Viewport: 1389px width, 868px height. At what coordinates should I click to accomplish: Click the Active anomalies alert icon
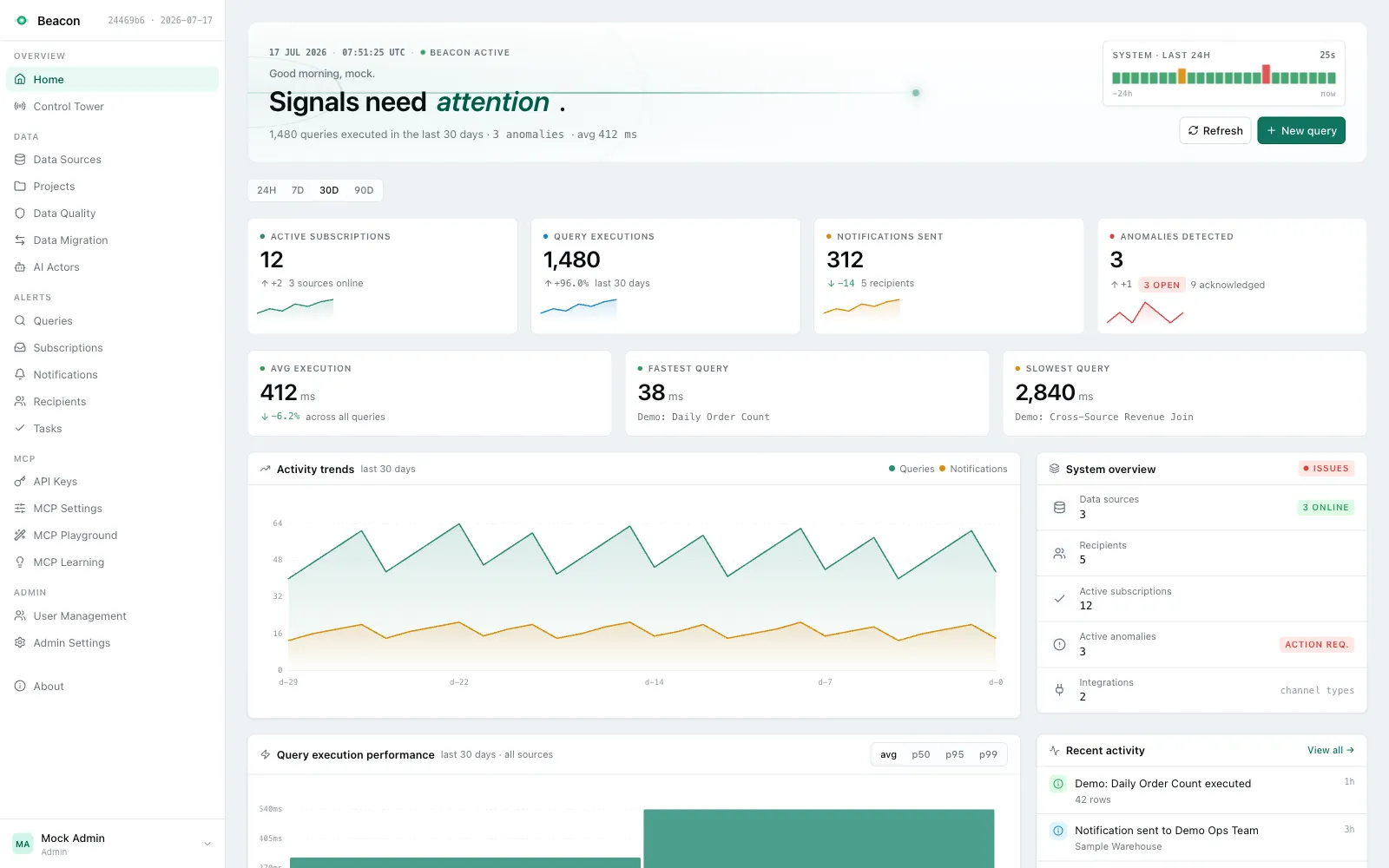[1059, 644]
